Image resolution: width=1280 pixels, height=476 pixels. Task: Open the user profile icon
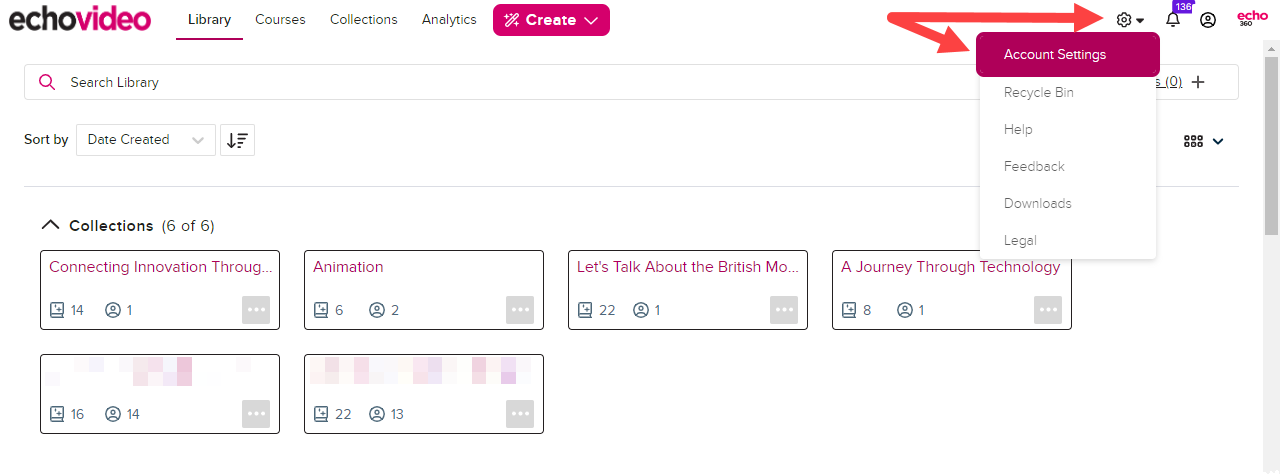click(x=1208, y=20)
